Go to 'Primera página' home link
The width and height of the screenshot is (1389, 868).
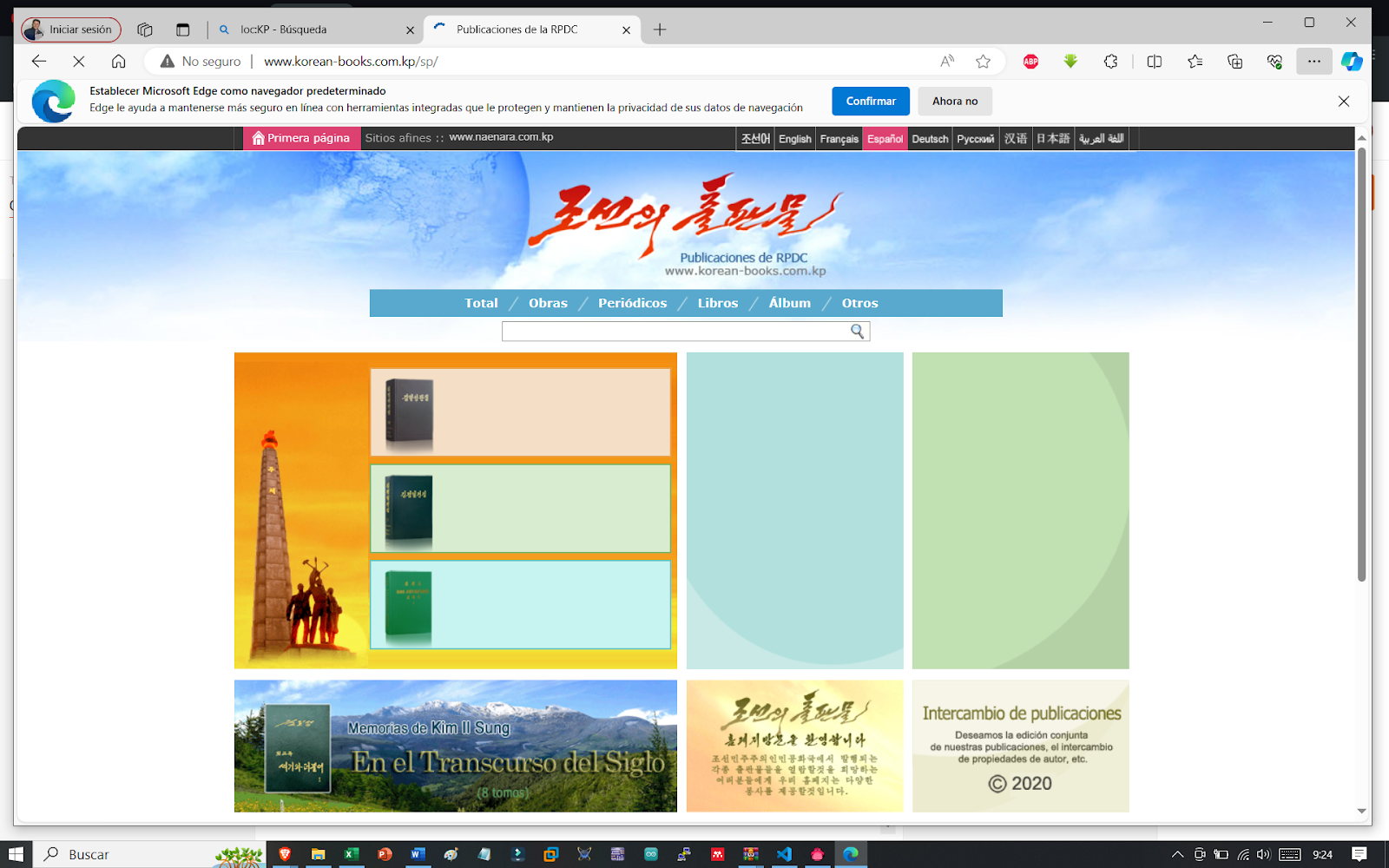click(302, 138)
